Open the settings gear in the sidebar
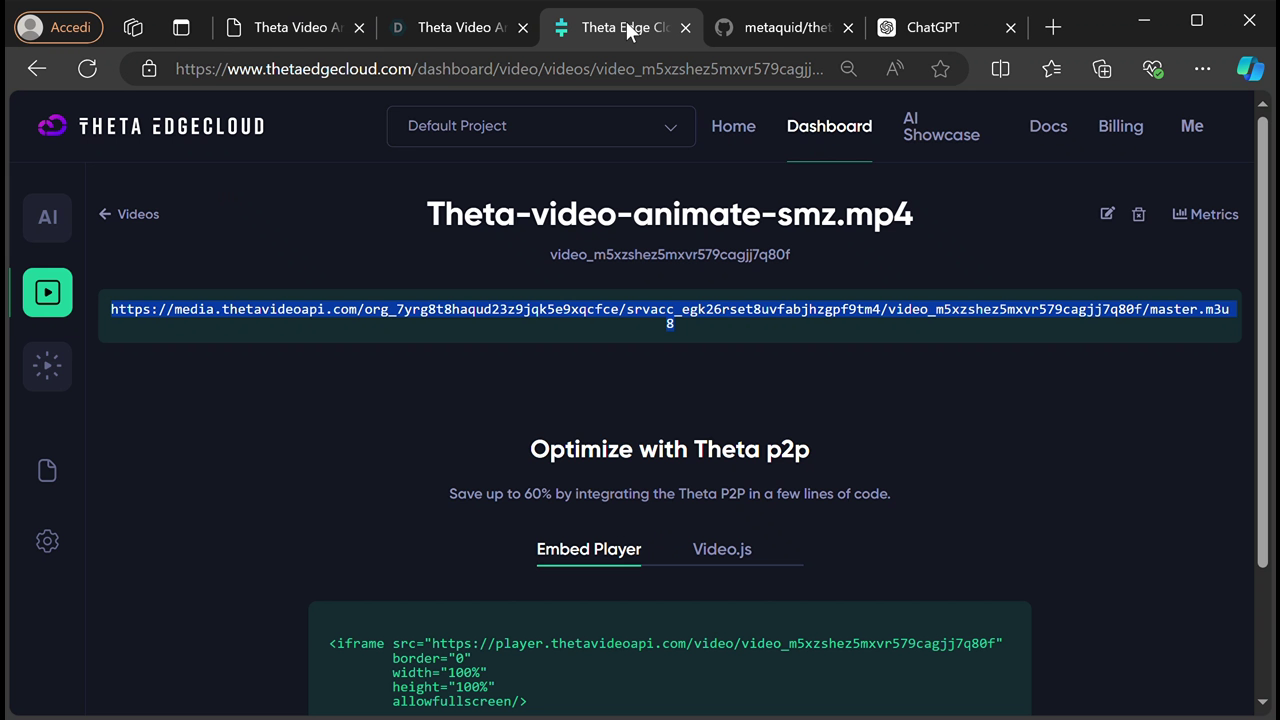The width and height of the screenshot is (1280, 720). click(47, 541)
